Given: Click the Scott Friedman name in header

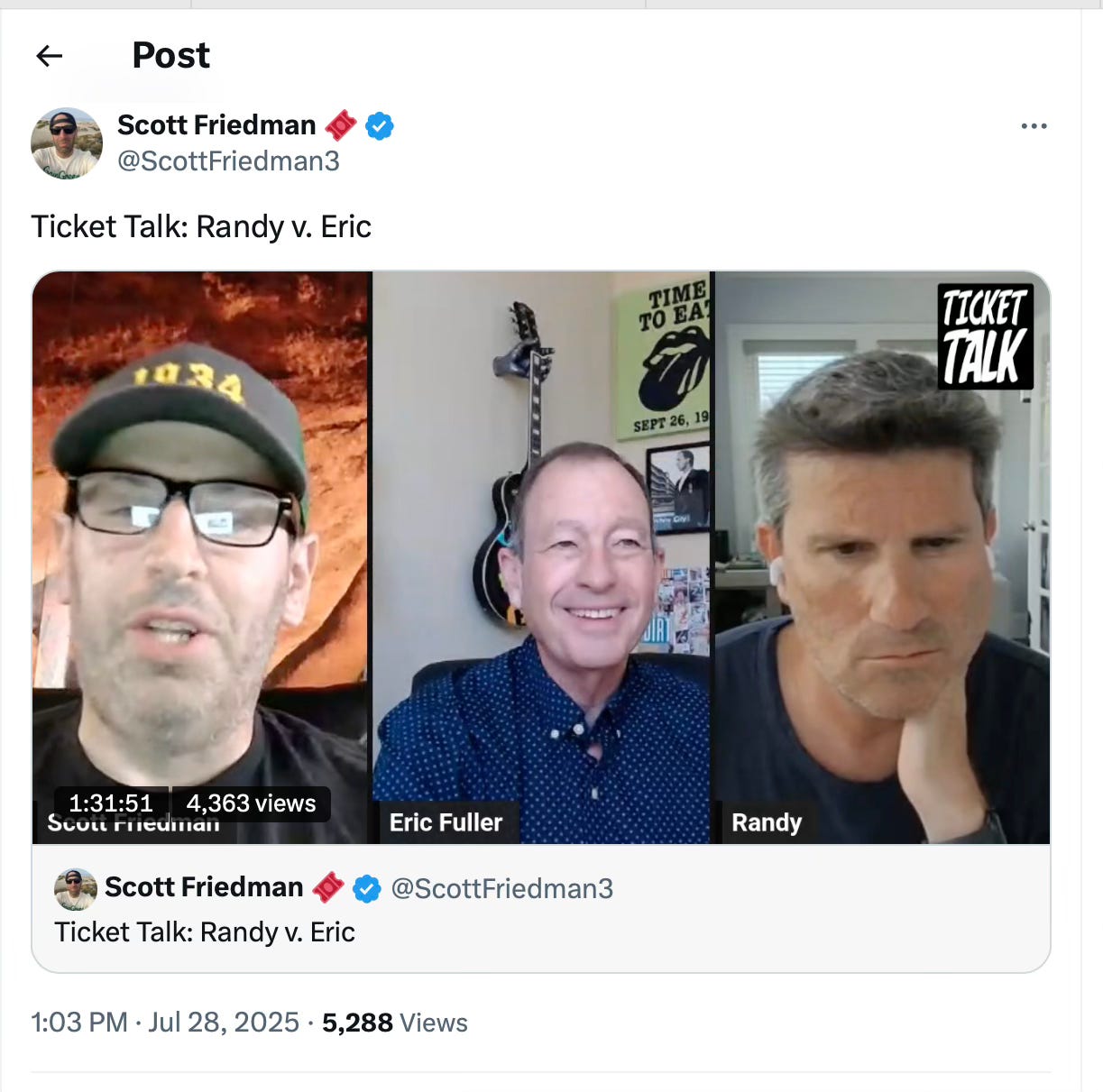Looking at the screenshot, I should (216, 124).
